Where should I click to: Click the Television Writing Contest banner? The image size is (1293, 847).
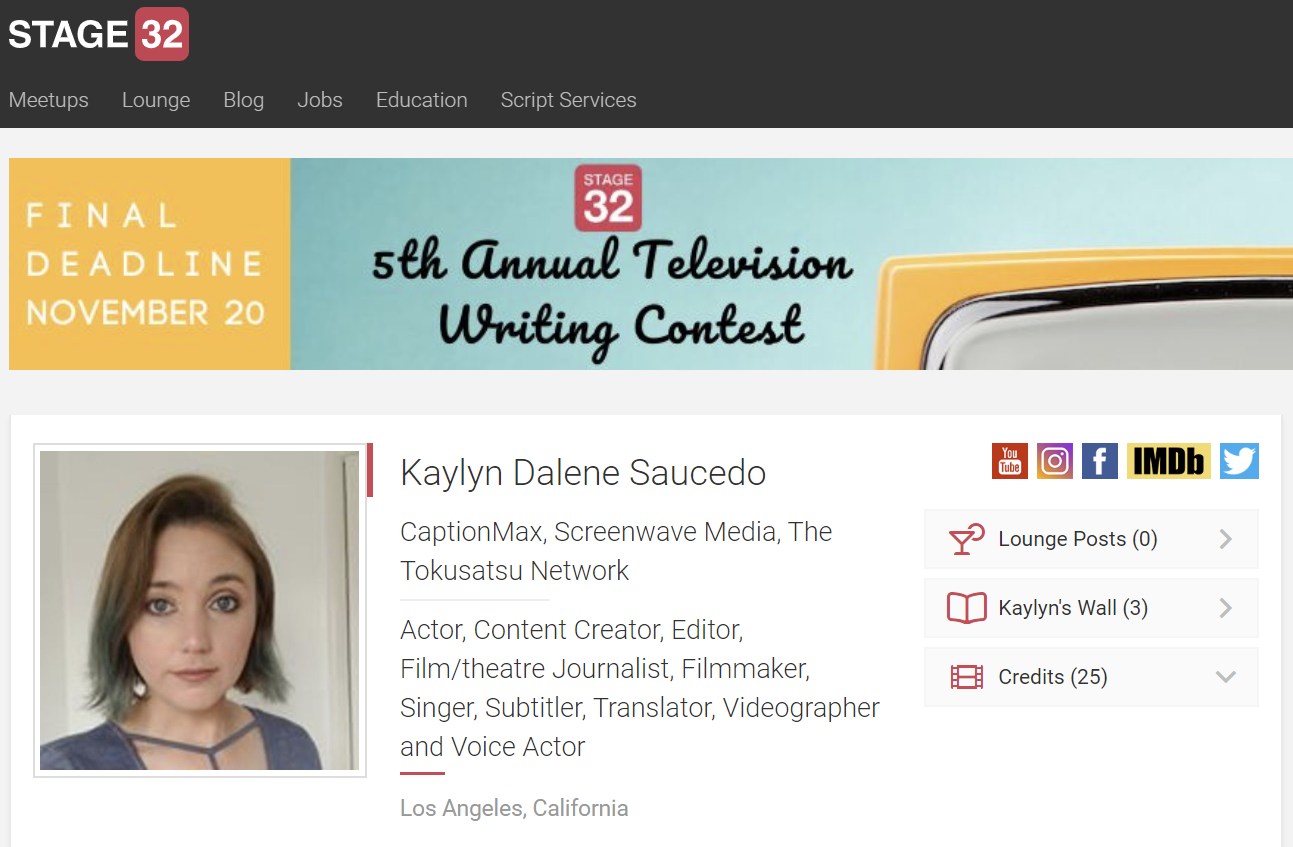pos(651,264)
